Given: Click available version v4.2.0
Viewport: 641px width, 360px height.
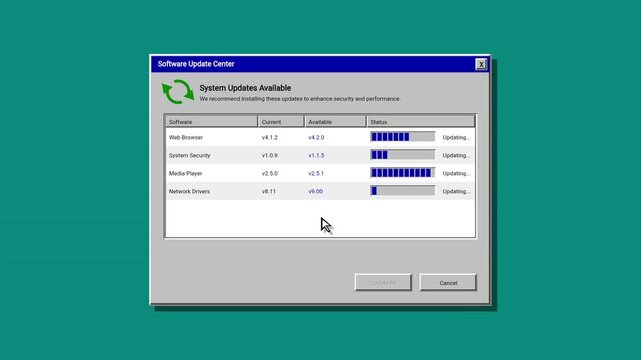Looking at the screenshot, I should [316, 137].
